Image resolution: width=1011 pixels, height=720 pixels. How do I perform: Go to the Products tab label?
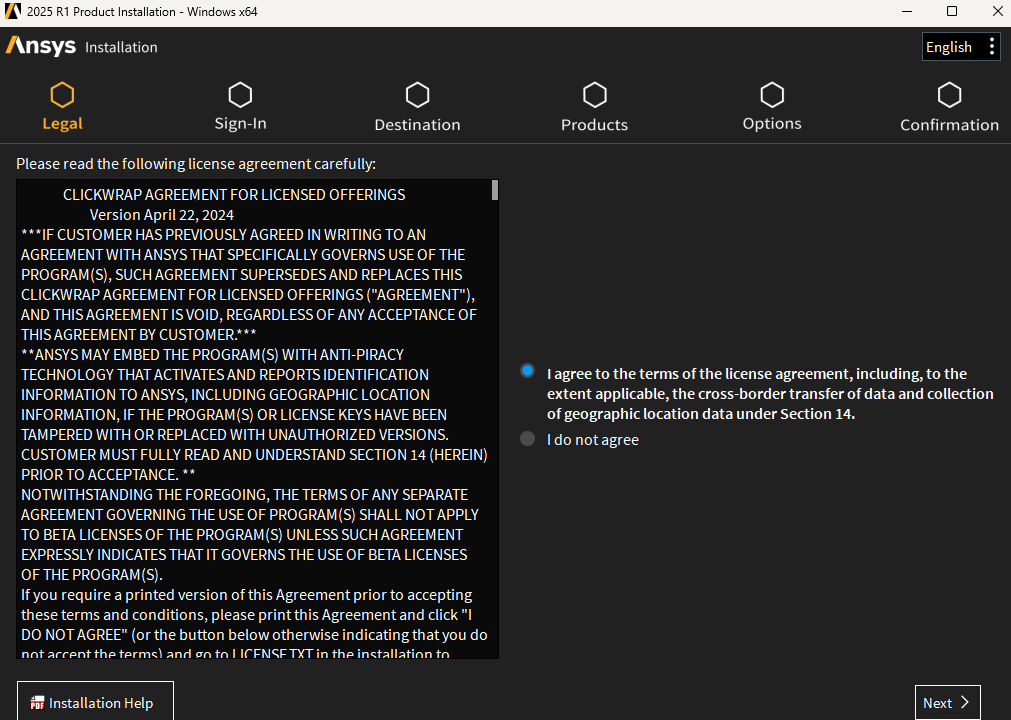coord(594,124)
